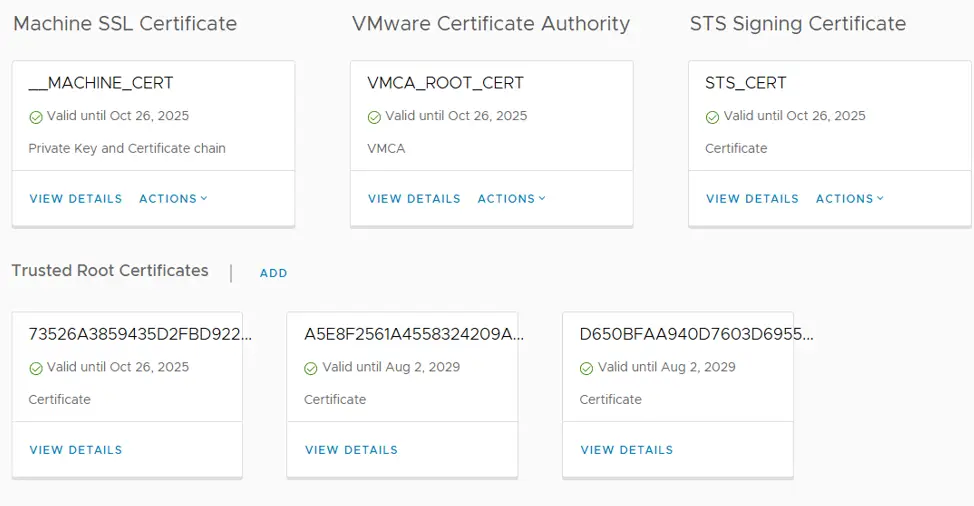Click 'Valid until Aug 2, 2029' on A5E8F2561A4558324209A
Screen dimensions: 974x506
(391, 367)
